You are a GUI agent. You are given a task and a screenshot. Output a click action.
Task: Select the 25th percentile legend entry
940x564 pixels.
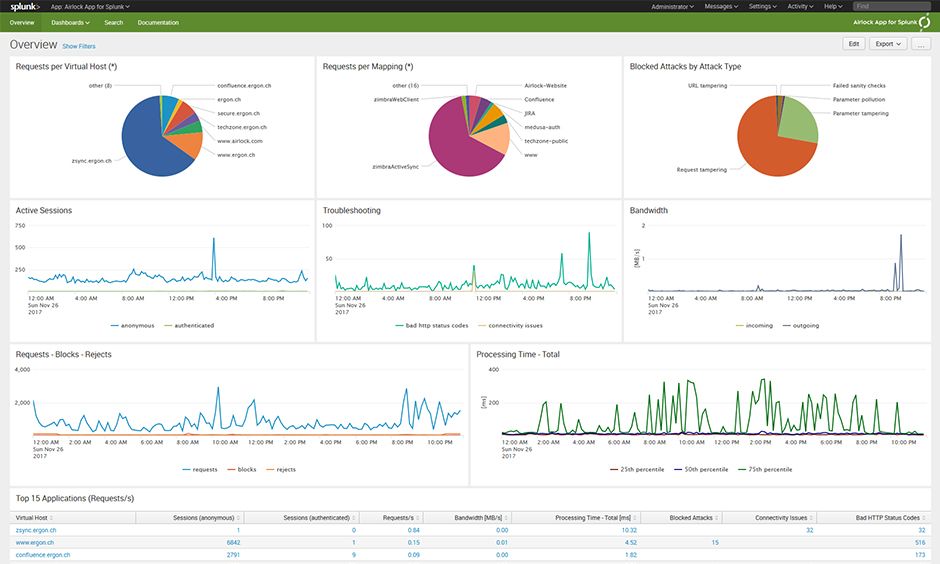637,469
